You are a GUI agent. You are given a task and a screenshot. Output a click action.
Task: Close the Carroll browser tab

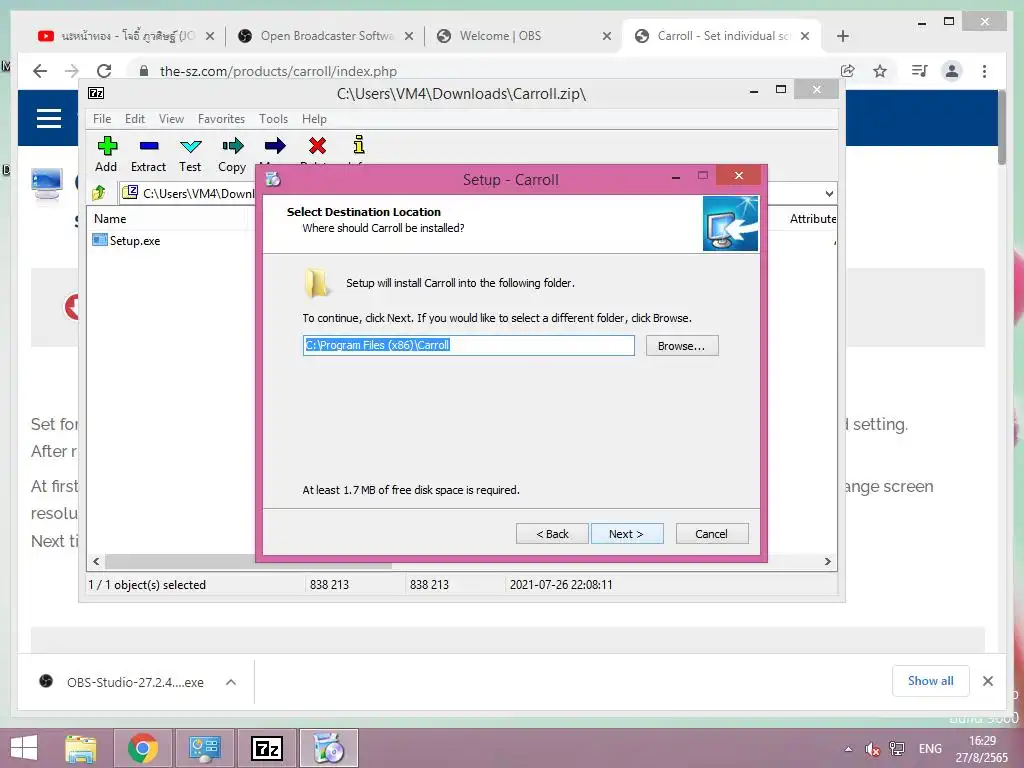805,36
